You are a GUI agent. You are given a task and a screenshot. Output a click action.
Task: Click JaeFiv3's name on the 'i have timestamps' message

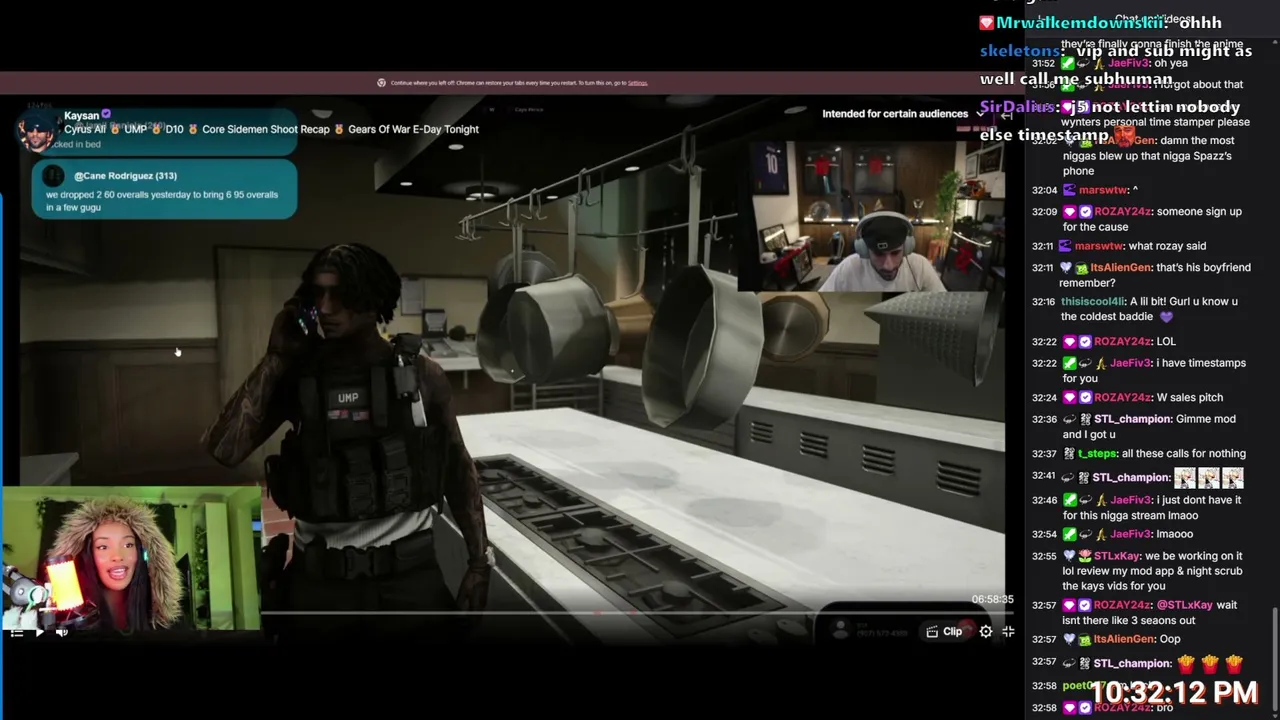click(1130, 364)
